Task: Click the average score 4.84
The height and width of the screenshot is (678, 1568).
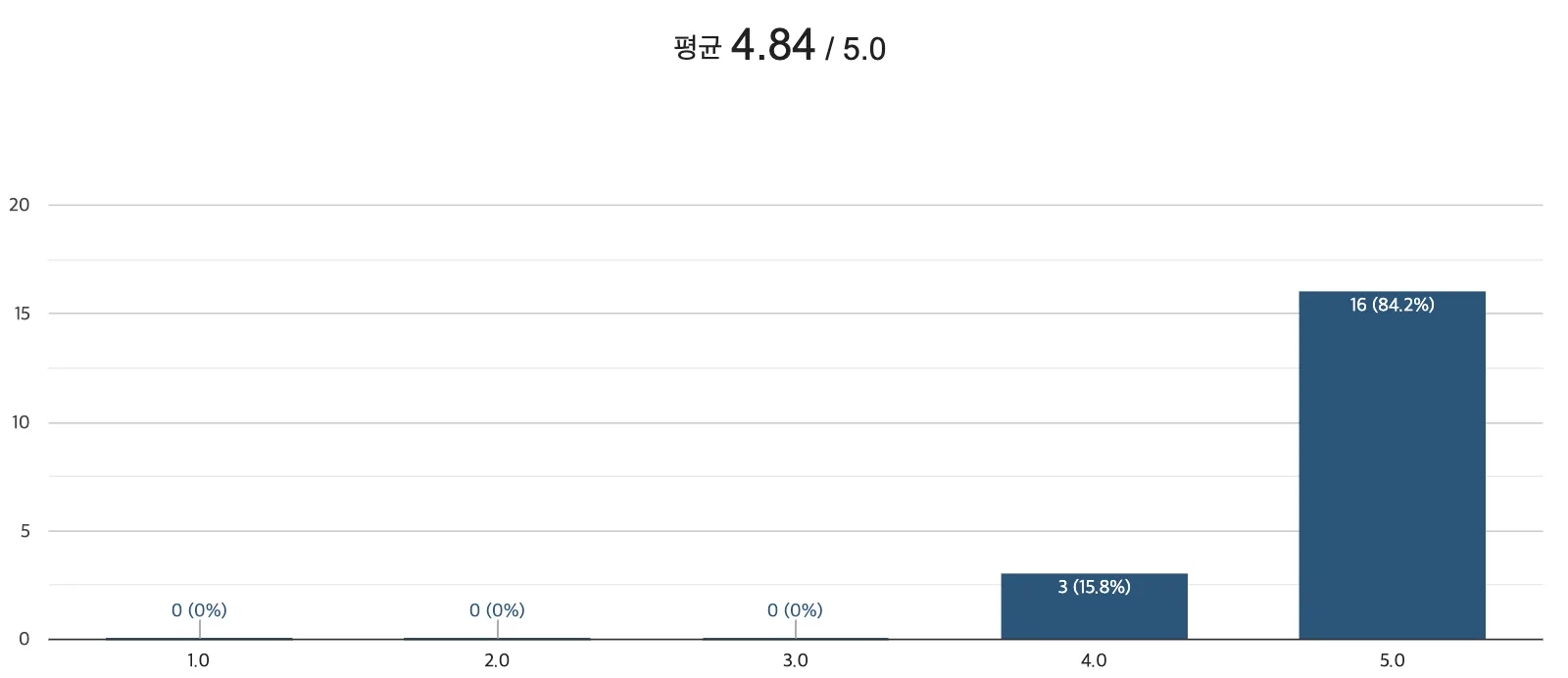Action: [x=772, y=45]
